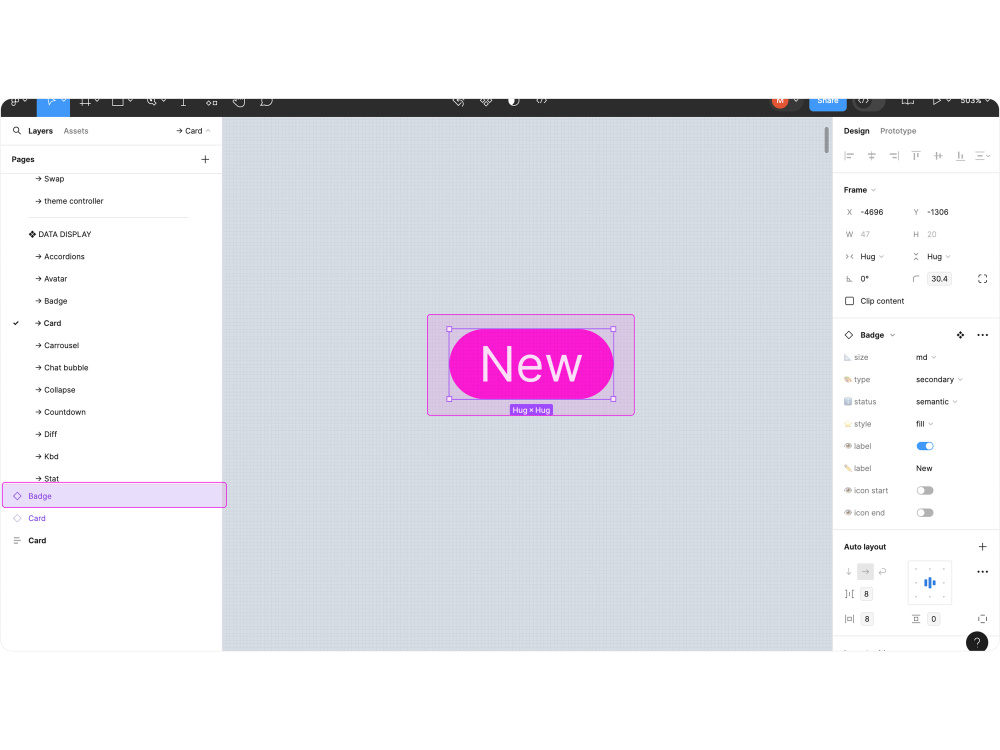This screenshot has height=750, width=1000.
Task: Toggle individual padding icon
Action: (982, 619)
